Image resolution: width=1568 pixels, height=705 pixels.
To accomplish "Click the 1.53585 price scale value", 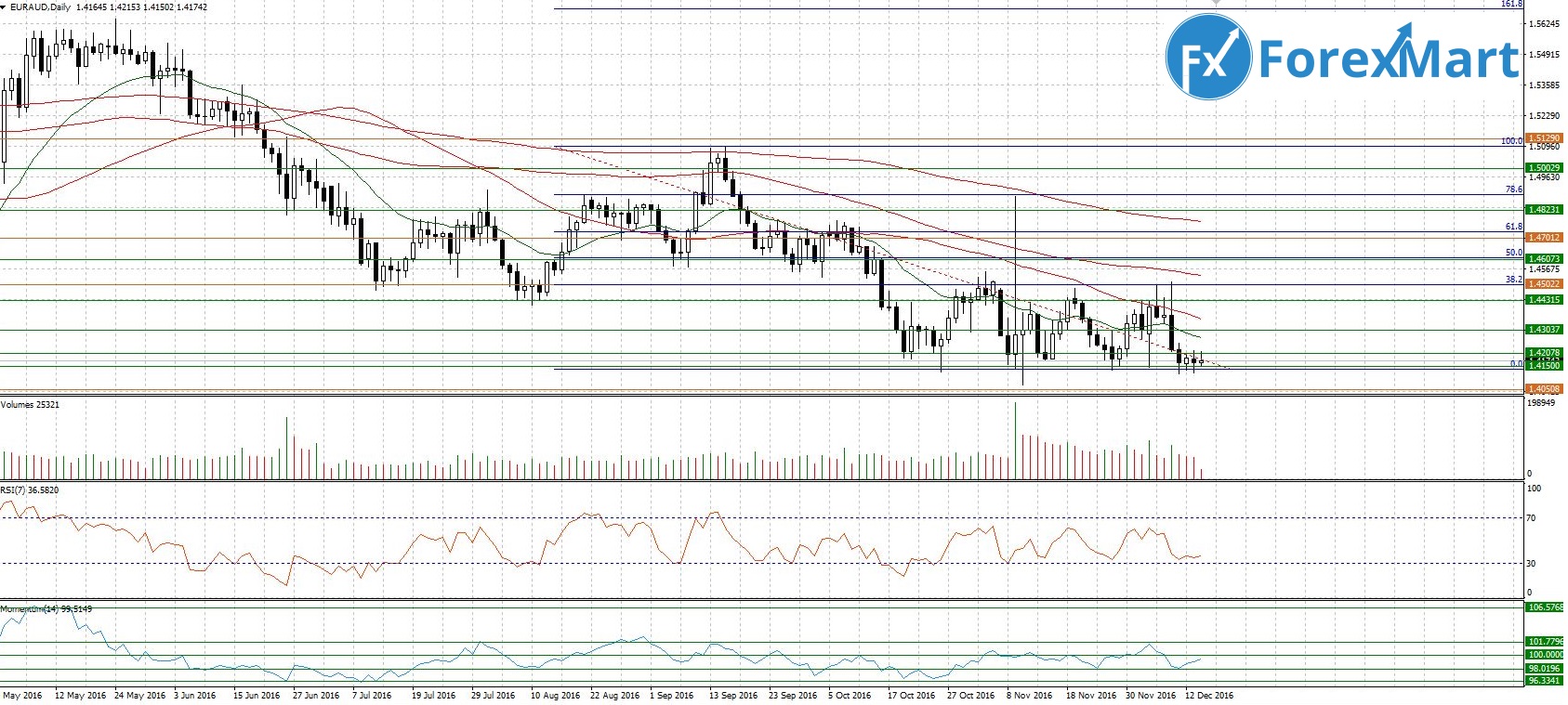I will [1543, 85].
